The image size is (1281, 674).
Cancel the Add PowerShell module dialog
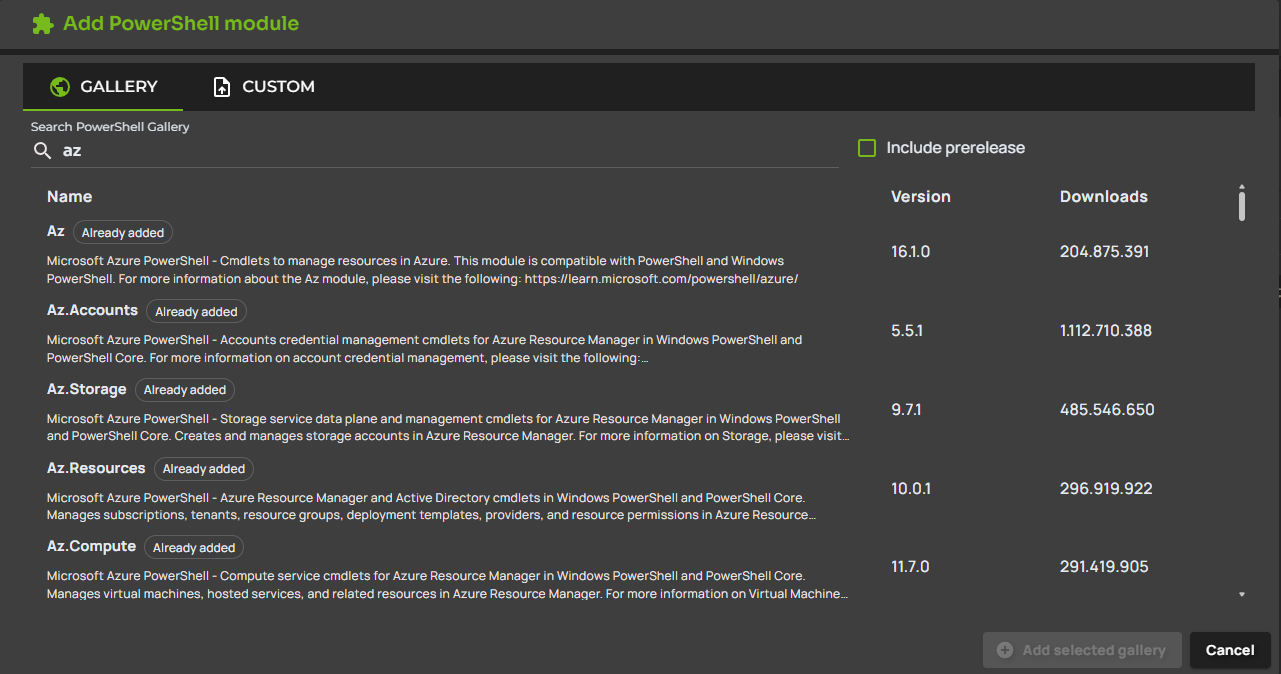coord(1230,650)
